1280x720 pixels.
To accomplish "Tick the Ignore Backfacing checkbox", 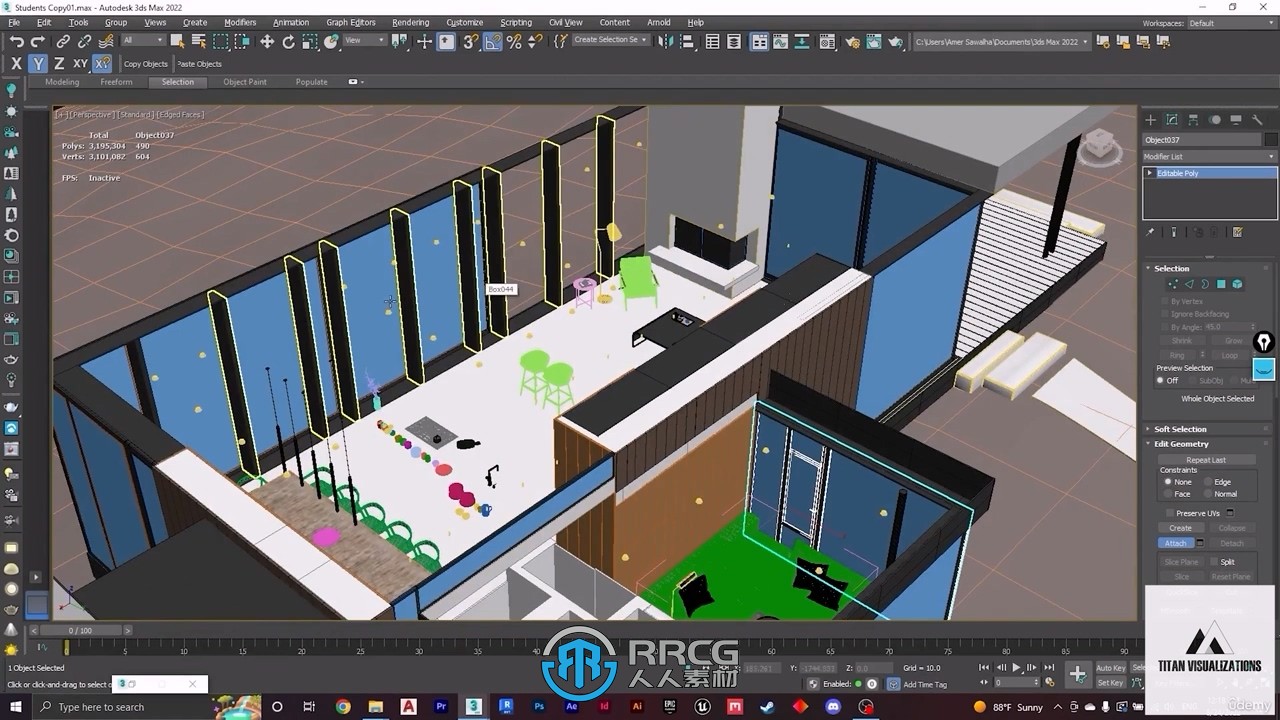I will 1165,314.
